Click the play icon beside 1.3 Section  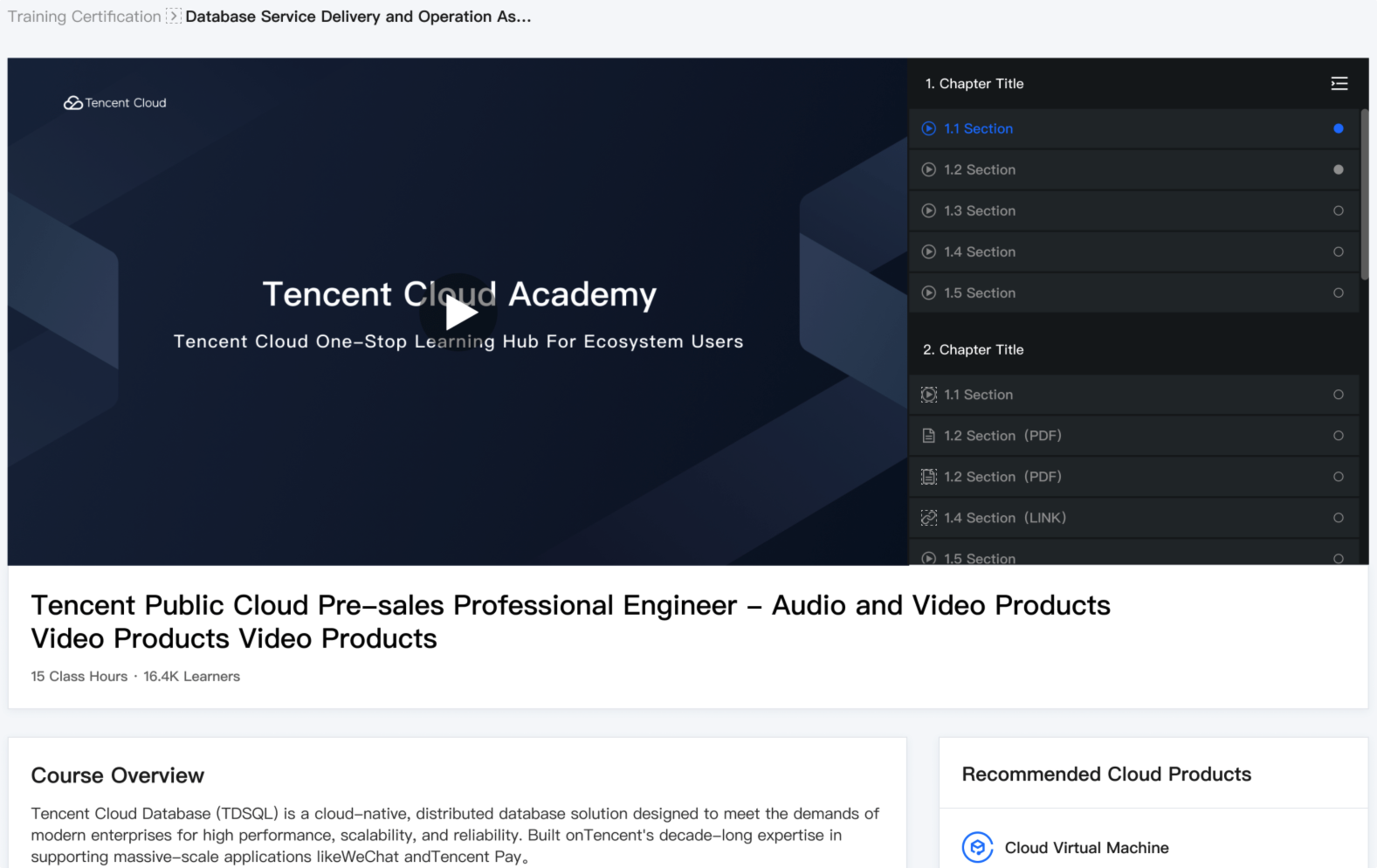click(929, 211)
